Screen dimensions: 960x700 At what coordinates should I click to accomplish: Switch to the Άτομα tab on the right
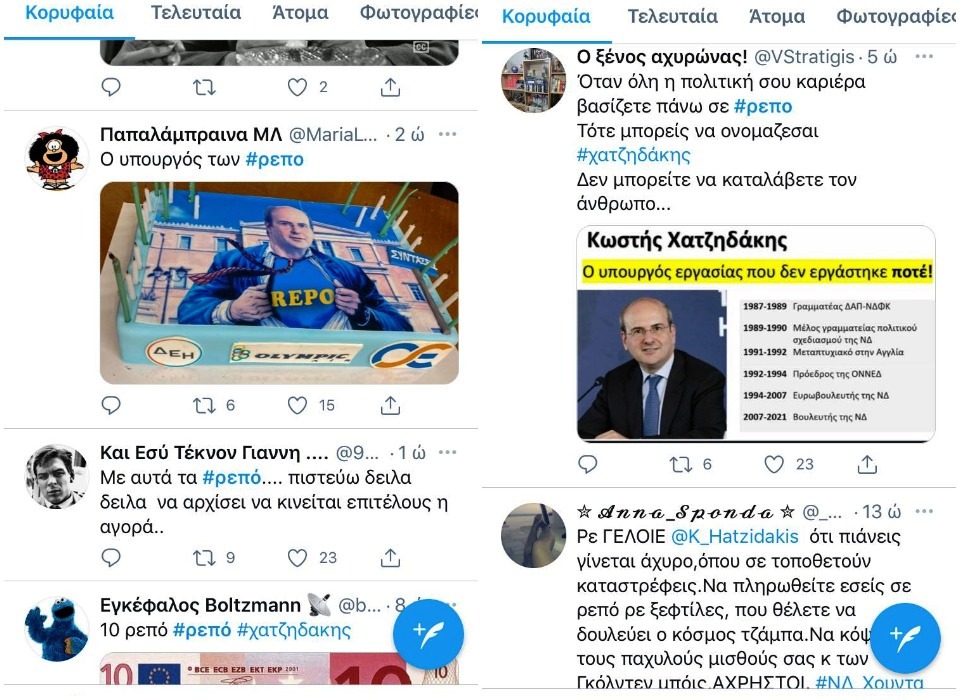[x=777, y=17]
